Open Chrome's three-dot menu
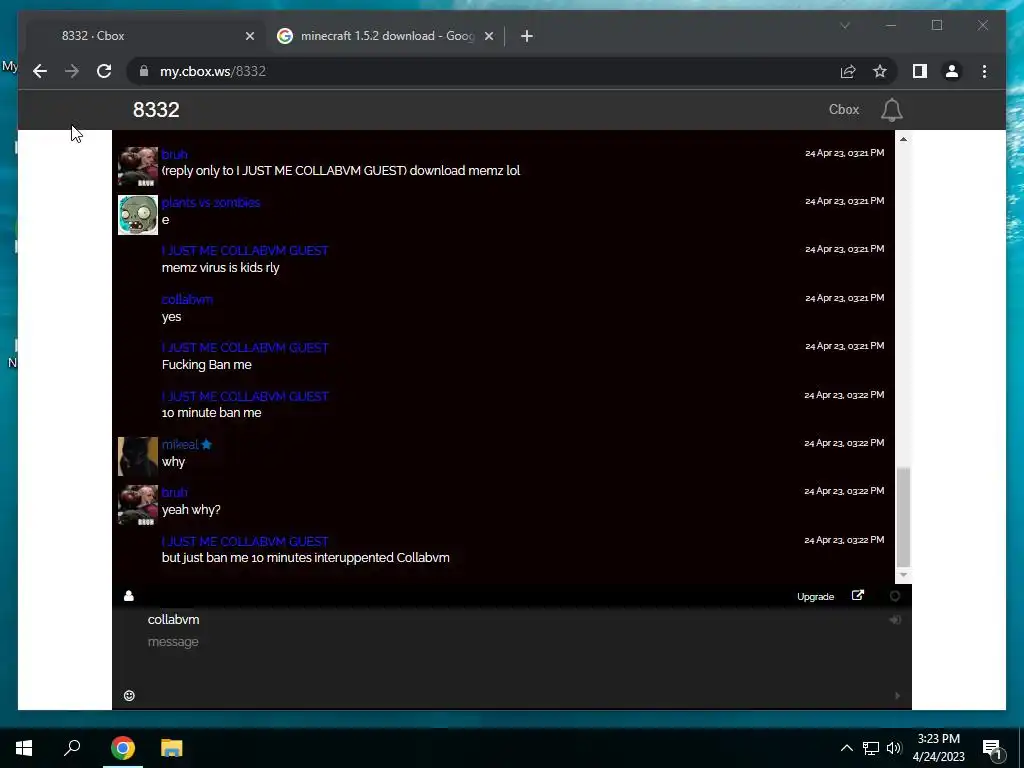Screen dimensions: 1024x768 coord(984,71)
